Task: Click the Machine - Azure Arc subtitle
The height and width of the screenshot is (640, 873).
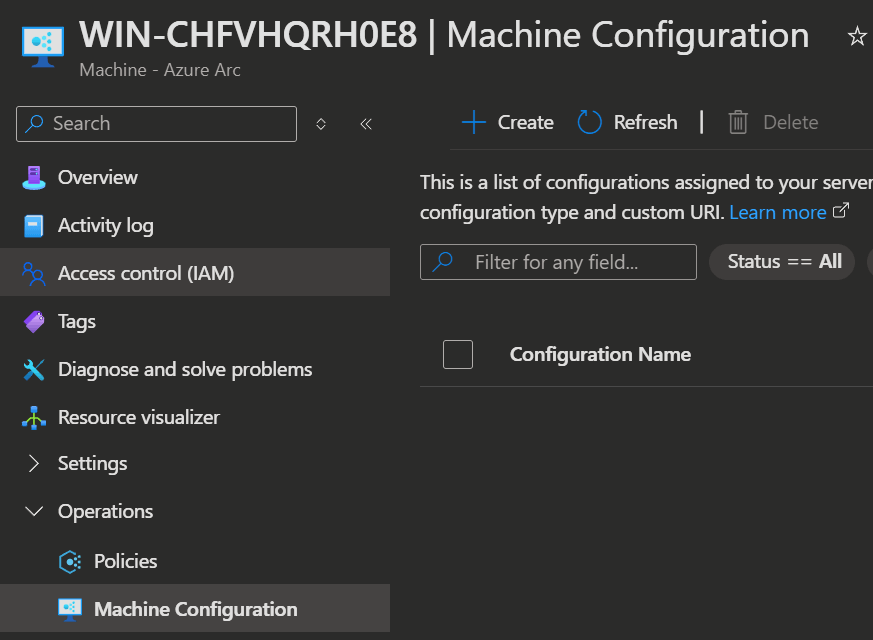Action: click(x=160, y=70)
